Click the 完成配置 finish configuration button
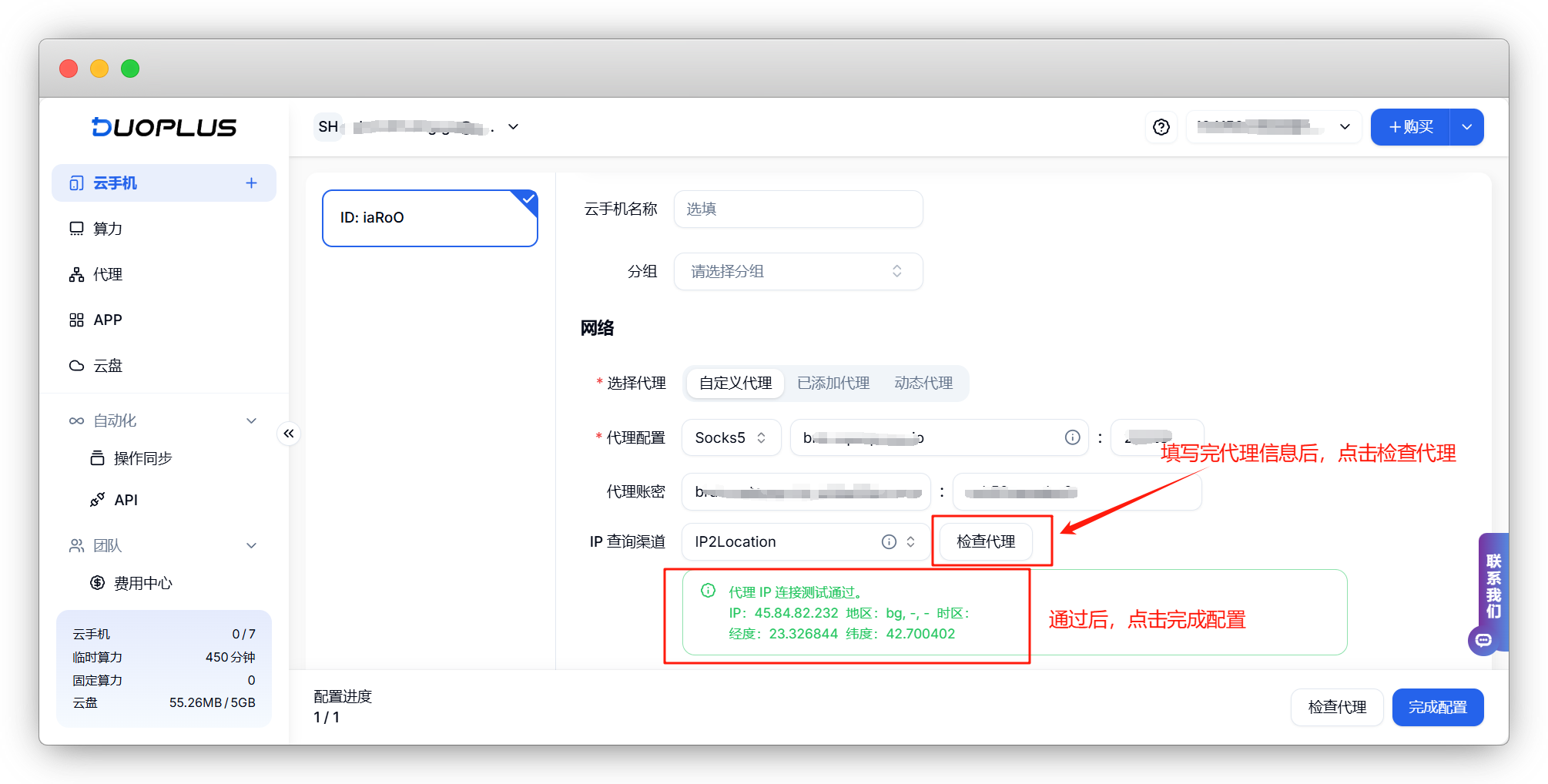The width and height of the screenshot is (1548, 784). tap(1438, 707)
